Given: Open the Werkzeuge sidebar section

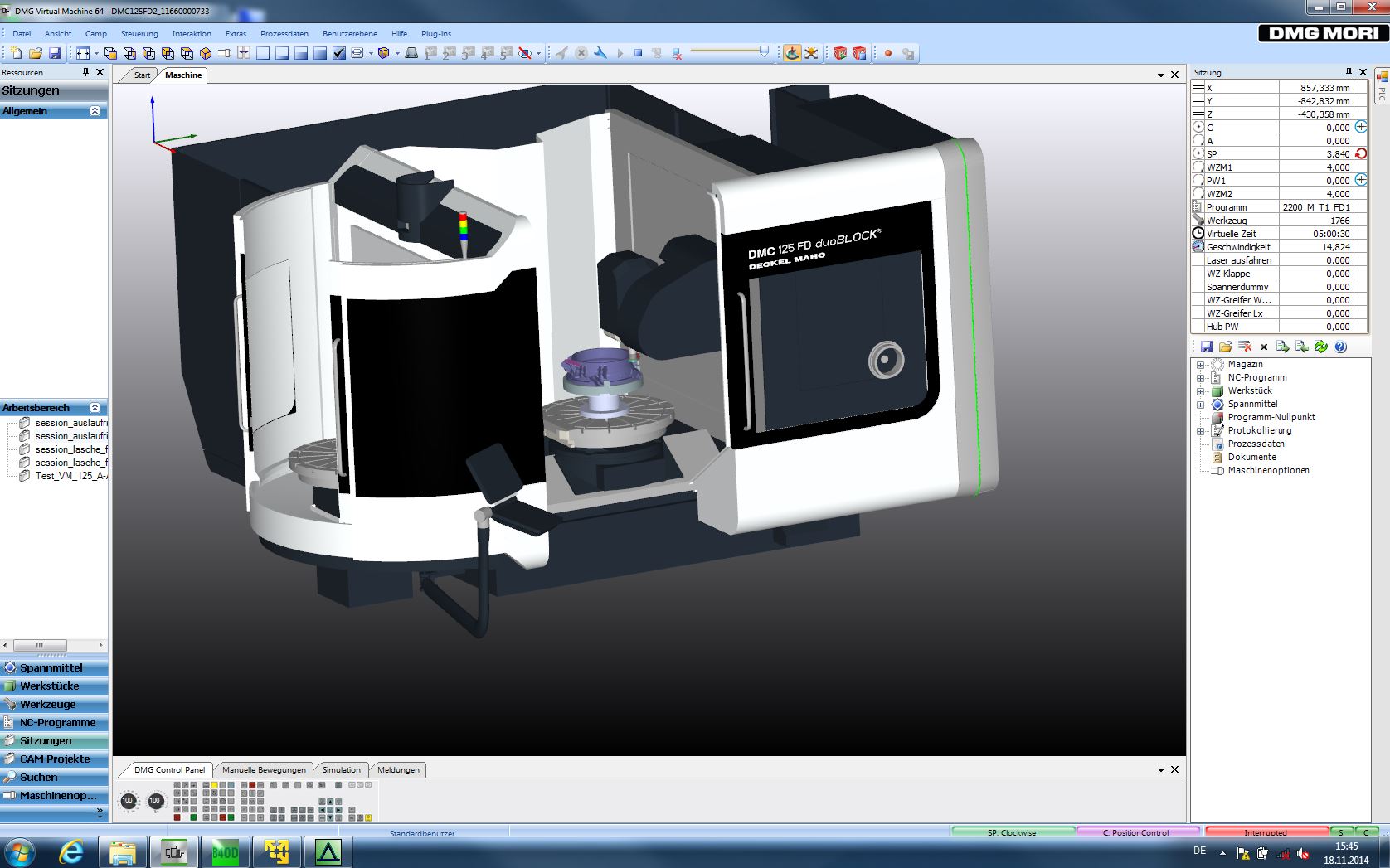Looking at the screenshot, I should point(50,704).
